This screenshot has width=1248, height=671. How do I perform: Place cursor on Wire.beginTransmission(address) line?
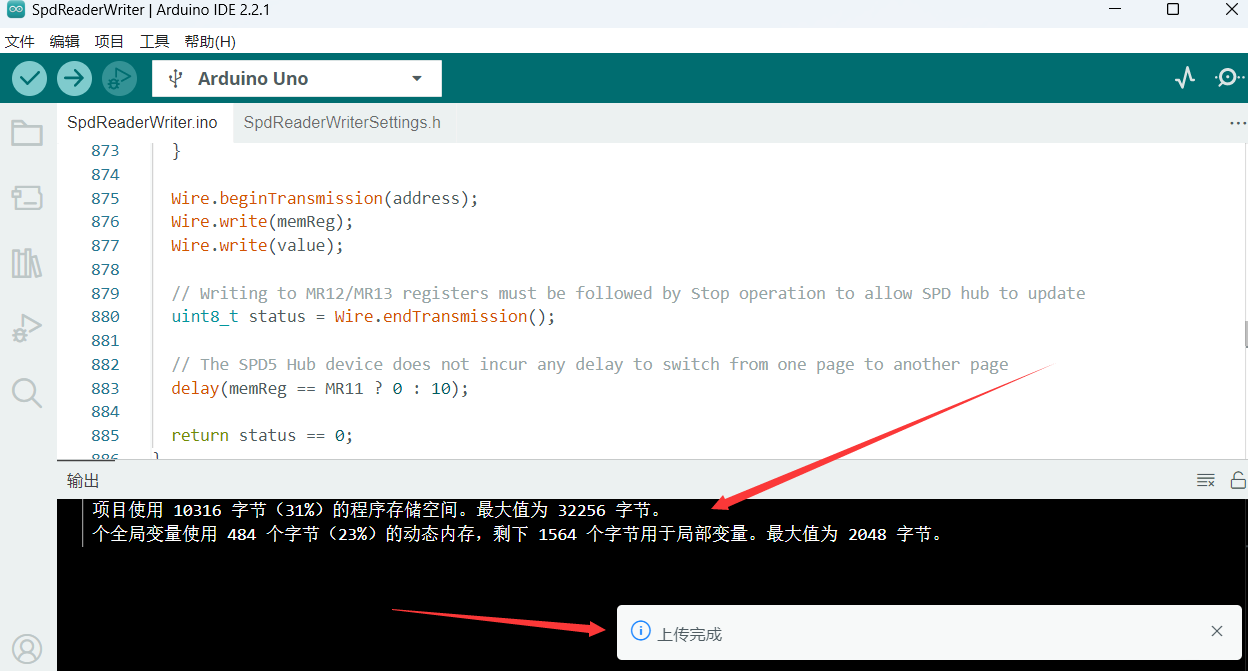(x=325, y=198)
